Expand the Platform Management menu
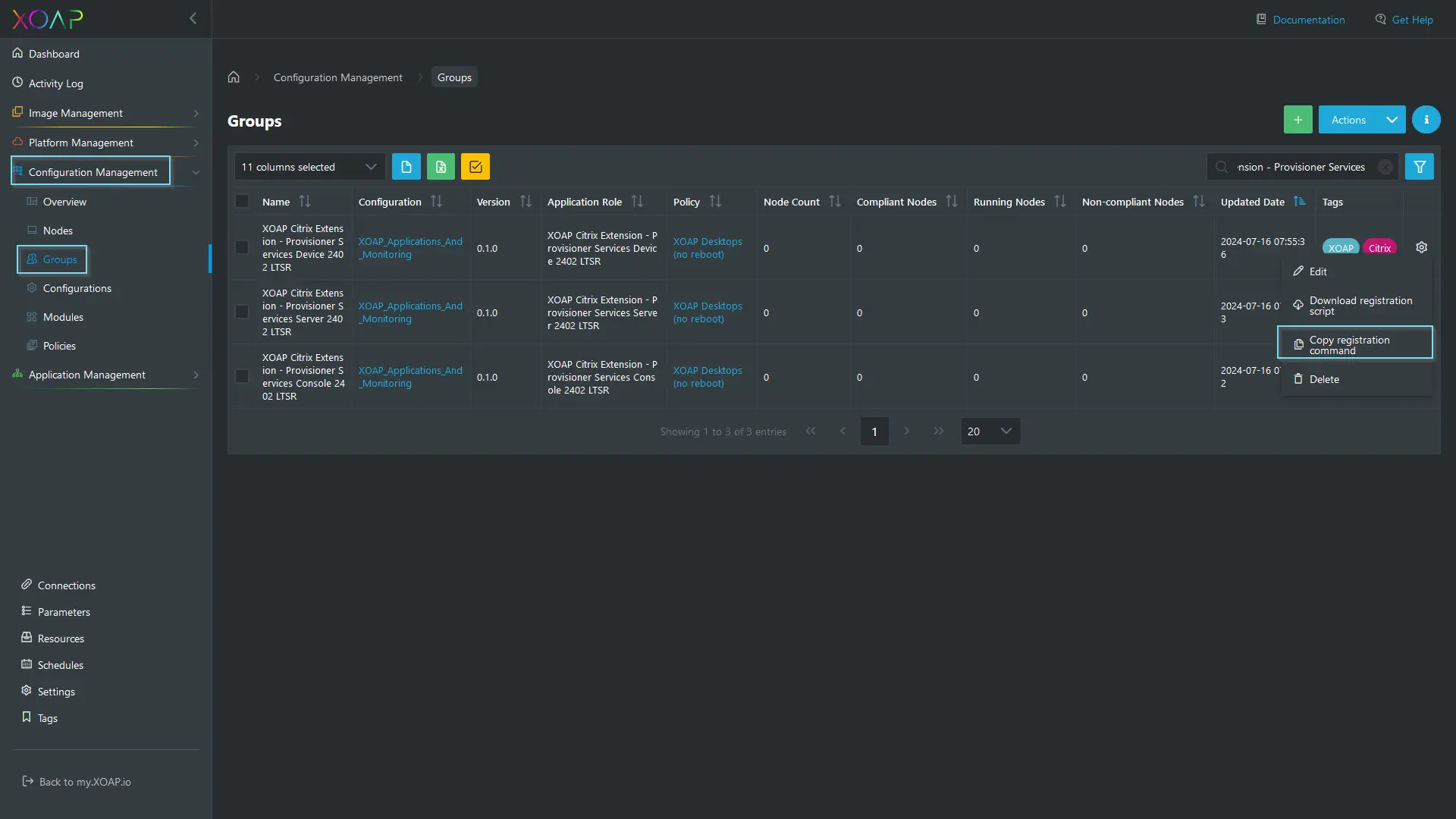Image resolution: width=1456 pixels, height=819 pixels. [x=105, y=143]
